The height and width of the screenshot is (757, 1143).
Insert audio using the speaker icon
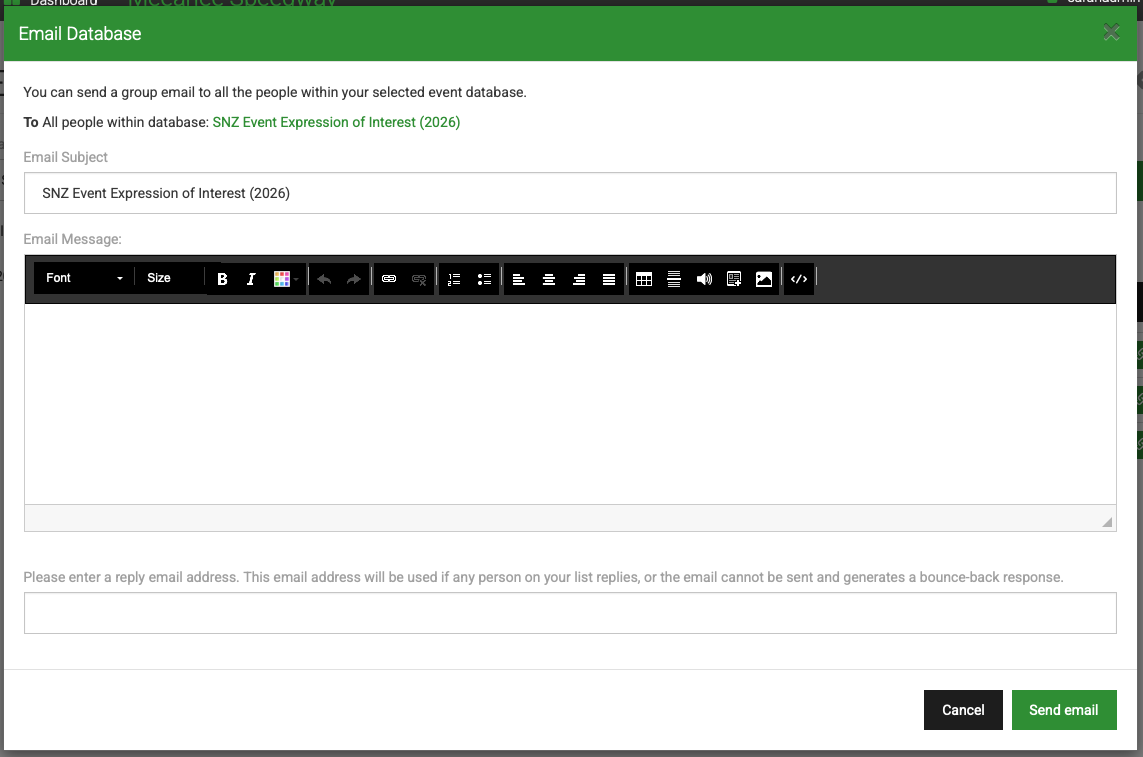[x=704, y=279]
